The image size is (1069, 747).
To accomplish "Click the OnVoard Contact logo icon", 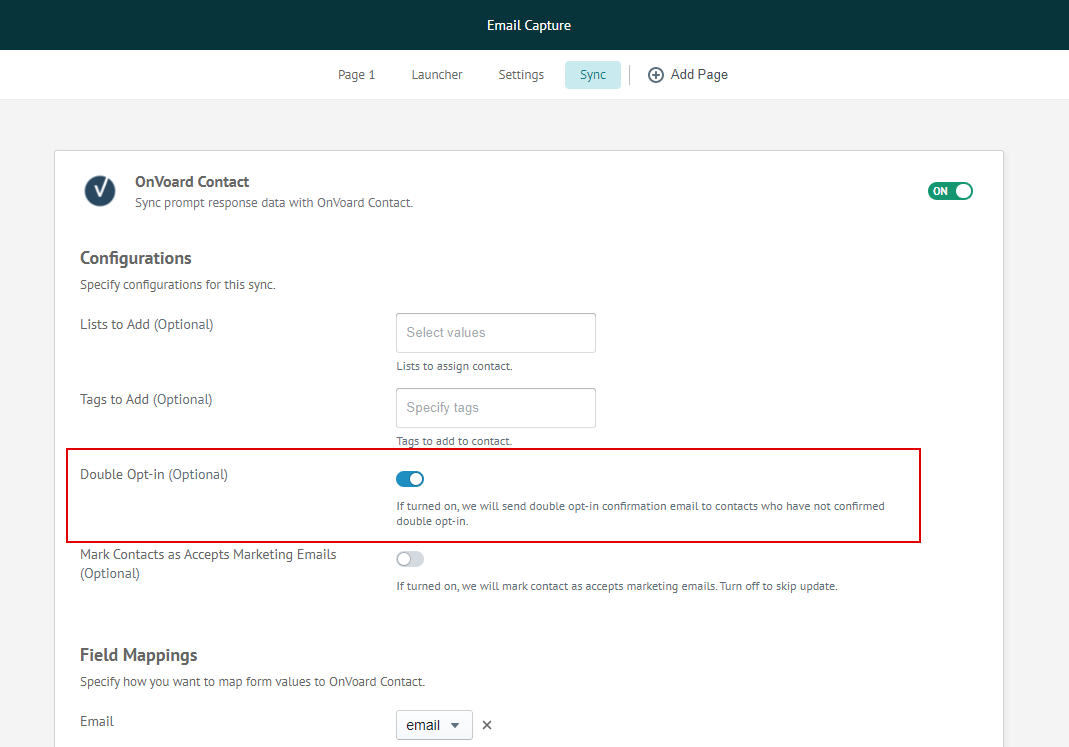I will pyautogui.click(x=100, y=191).
